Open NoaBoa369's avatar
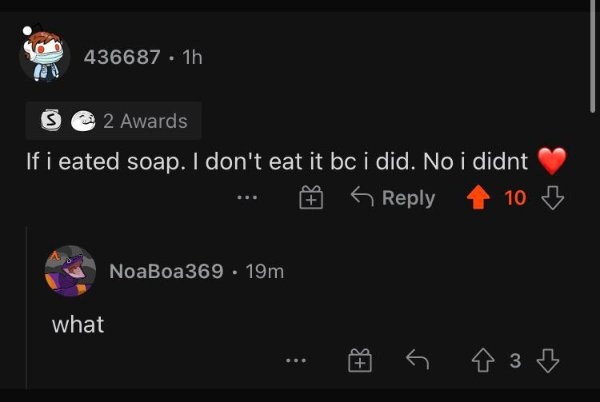This screenshot has height=402, width=600. 71,270
